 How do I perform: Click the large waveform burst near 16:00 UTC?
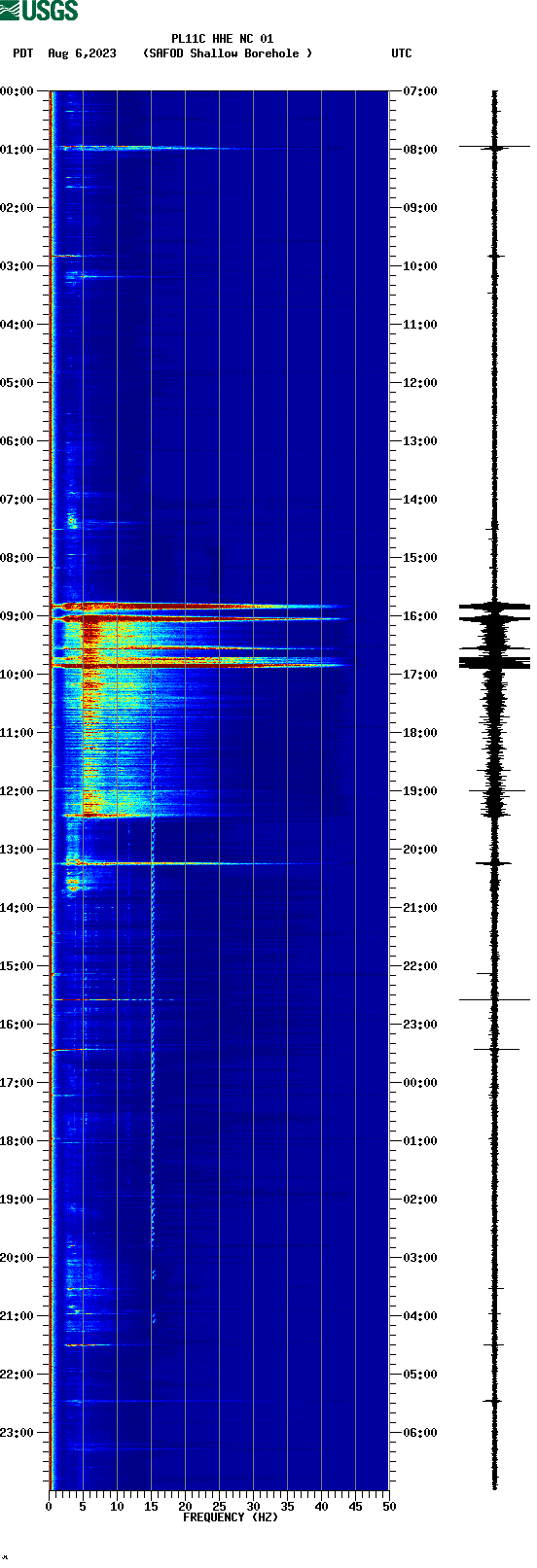pos(494,610)
